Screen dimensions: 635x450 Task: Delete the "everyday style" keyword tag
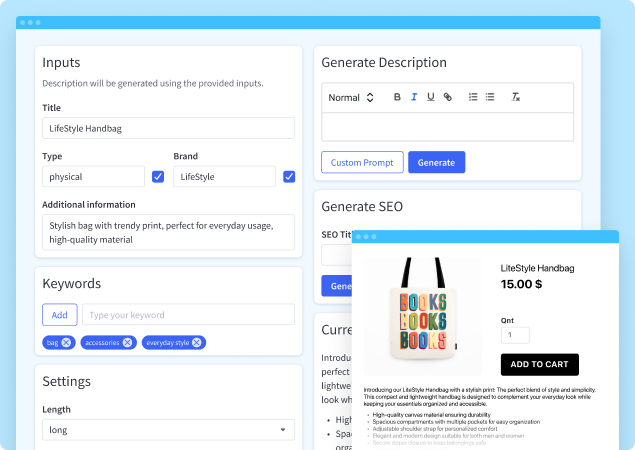click(197, 342)
